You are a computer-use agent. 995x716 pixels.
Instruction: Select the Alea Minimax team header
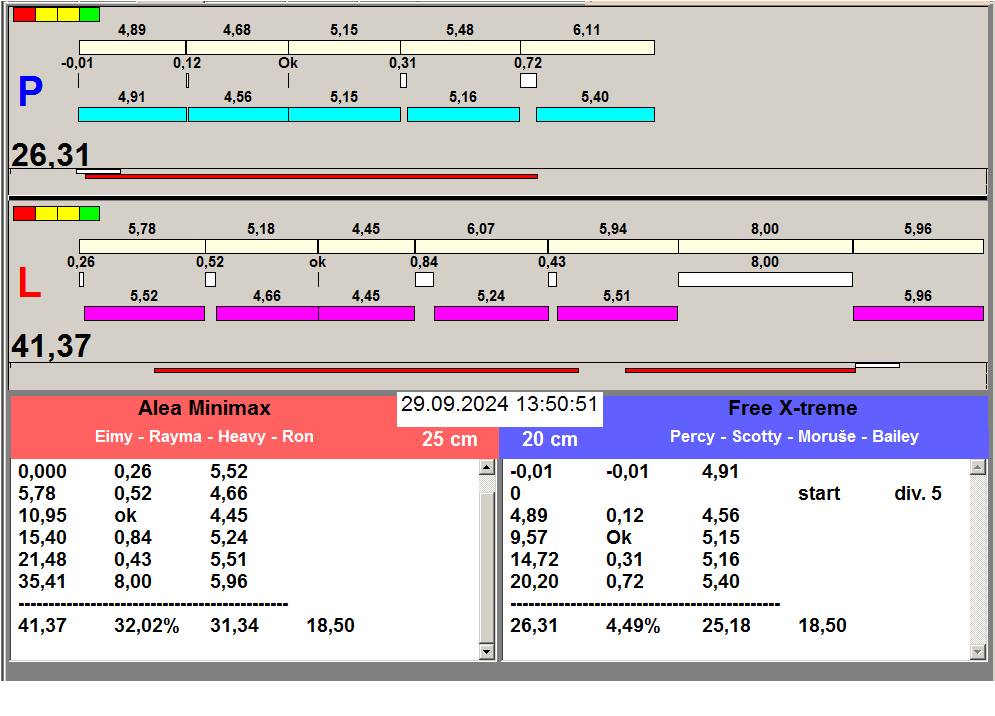204,408
